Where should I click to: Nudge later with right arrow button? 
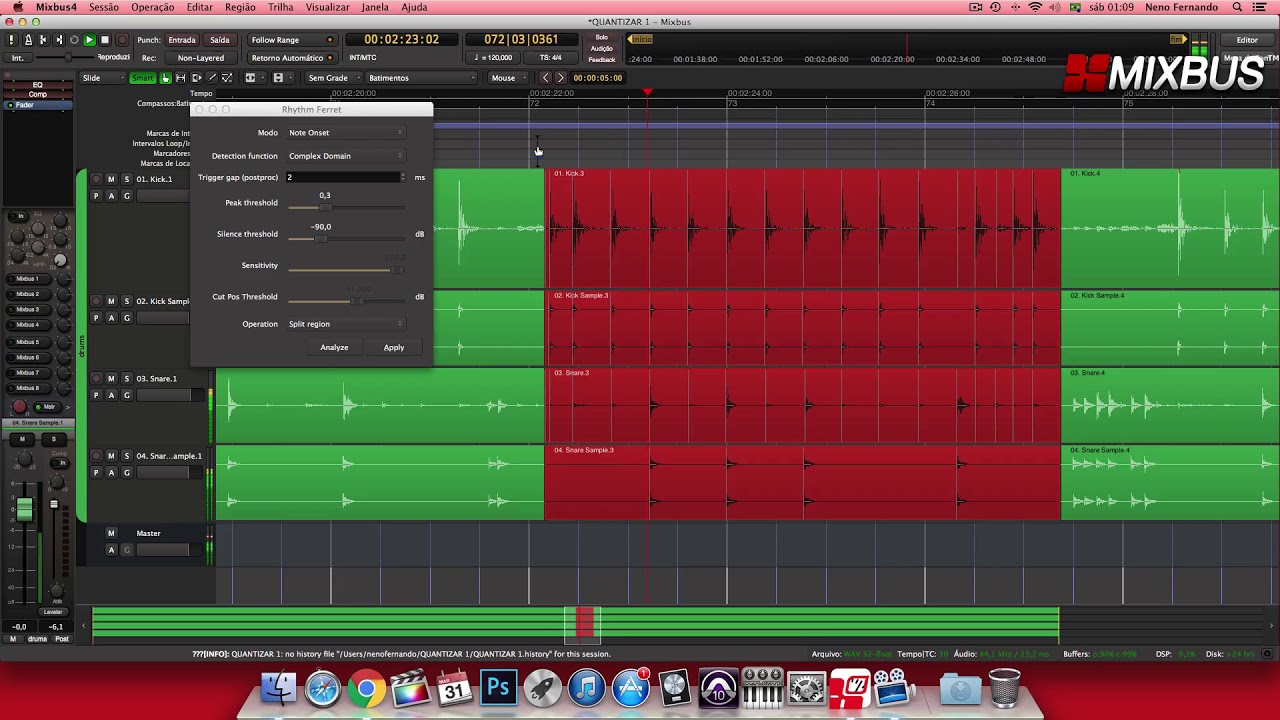pyautogui.click(x=560, y=78)
